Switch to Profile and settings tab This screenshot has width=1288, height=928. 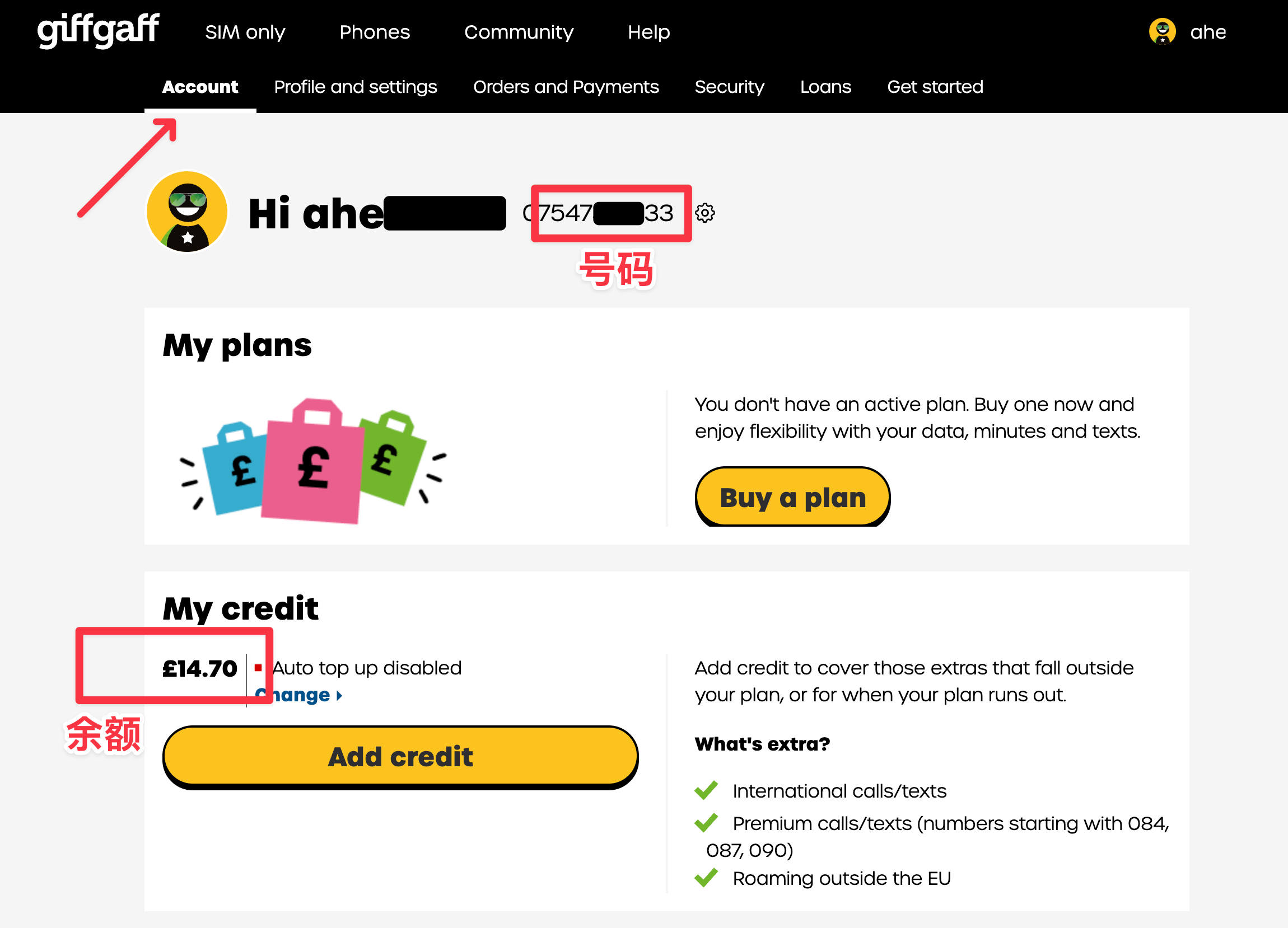356,87
